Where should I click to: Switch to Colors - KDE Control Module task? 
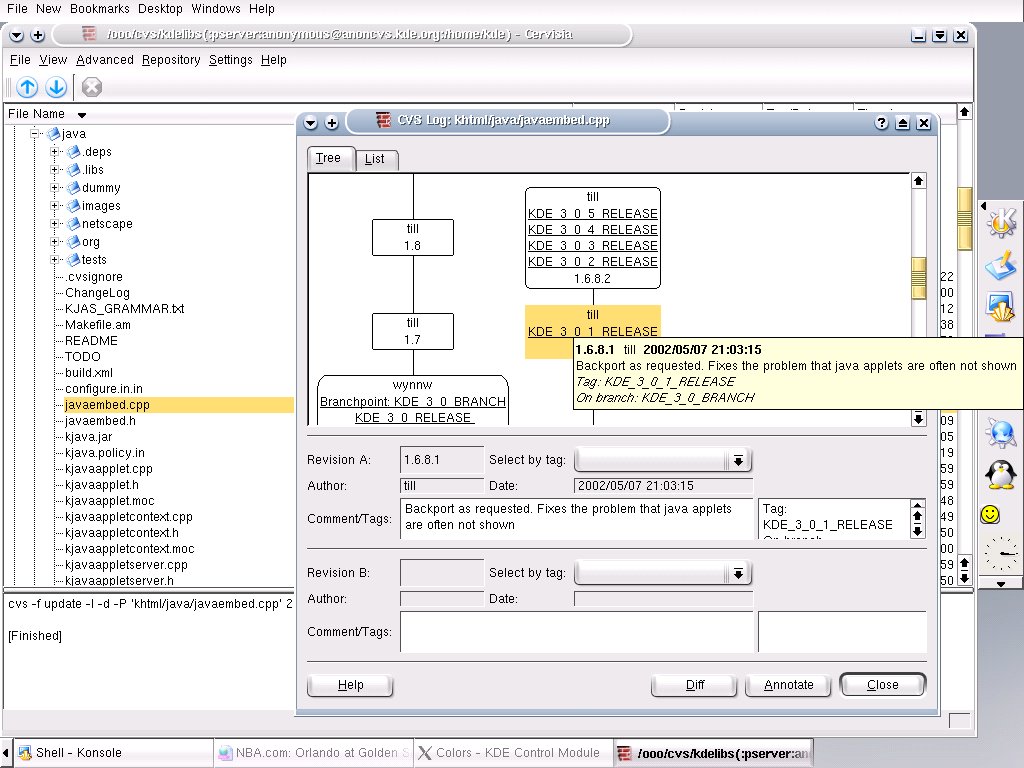tap(514, 752)
